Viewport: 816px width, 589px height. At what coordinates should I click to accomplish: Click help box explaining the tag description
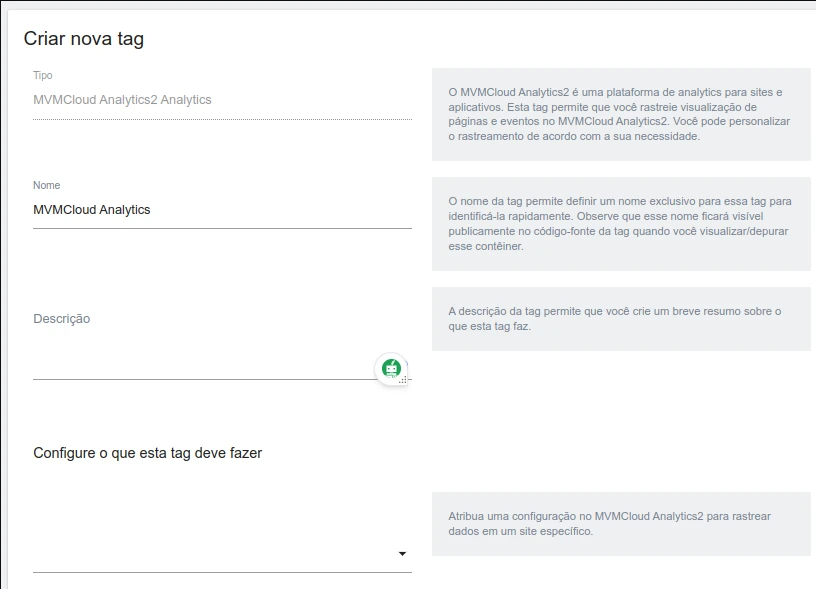coord(620,319)
